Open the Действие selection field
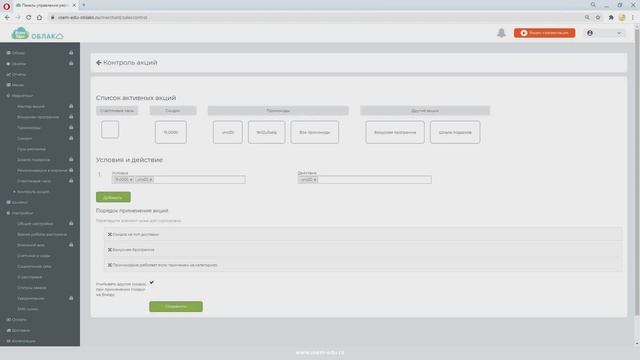 (364, 180)
